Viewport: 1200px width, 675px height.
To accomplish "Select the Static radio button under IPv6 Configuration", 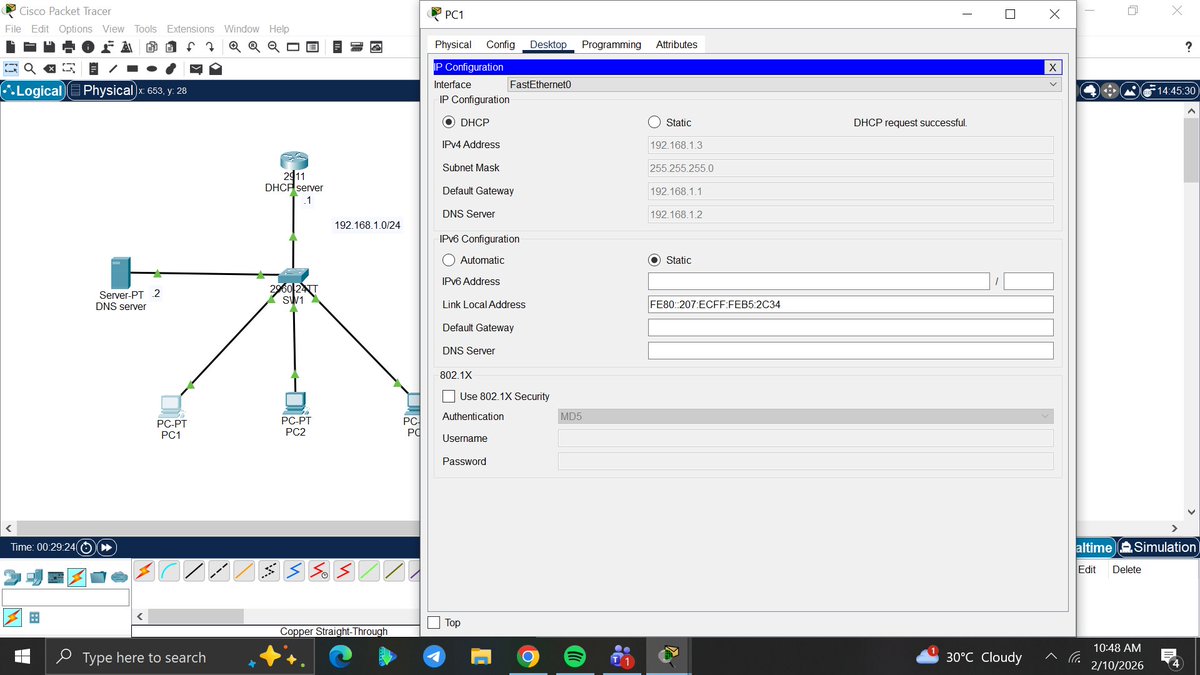I will coord(656,260).
